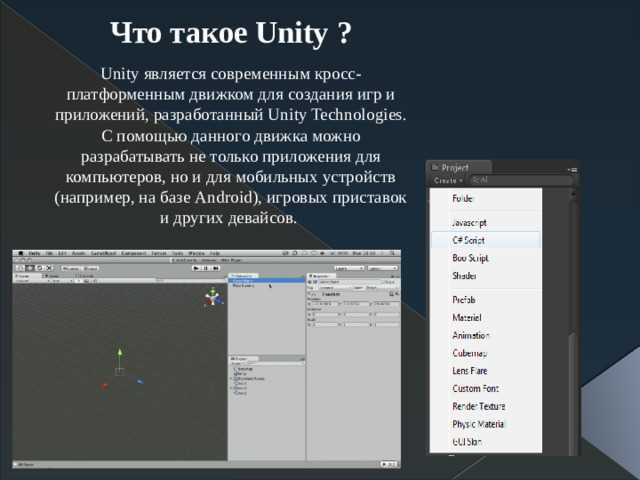Switch to the Hierarchy tab
This screenshot has height=480, width=640.
tap(243, 276)
